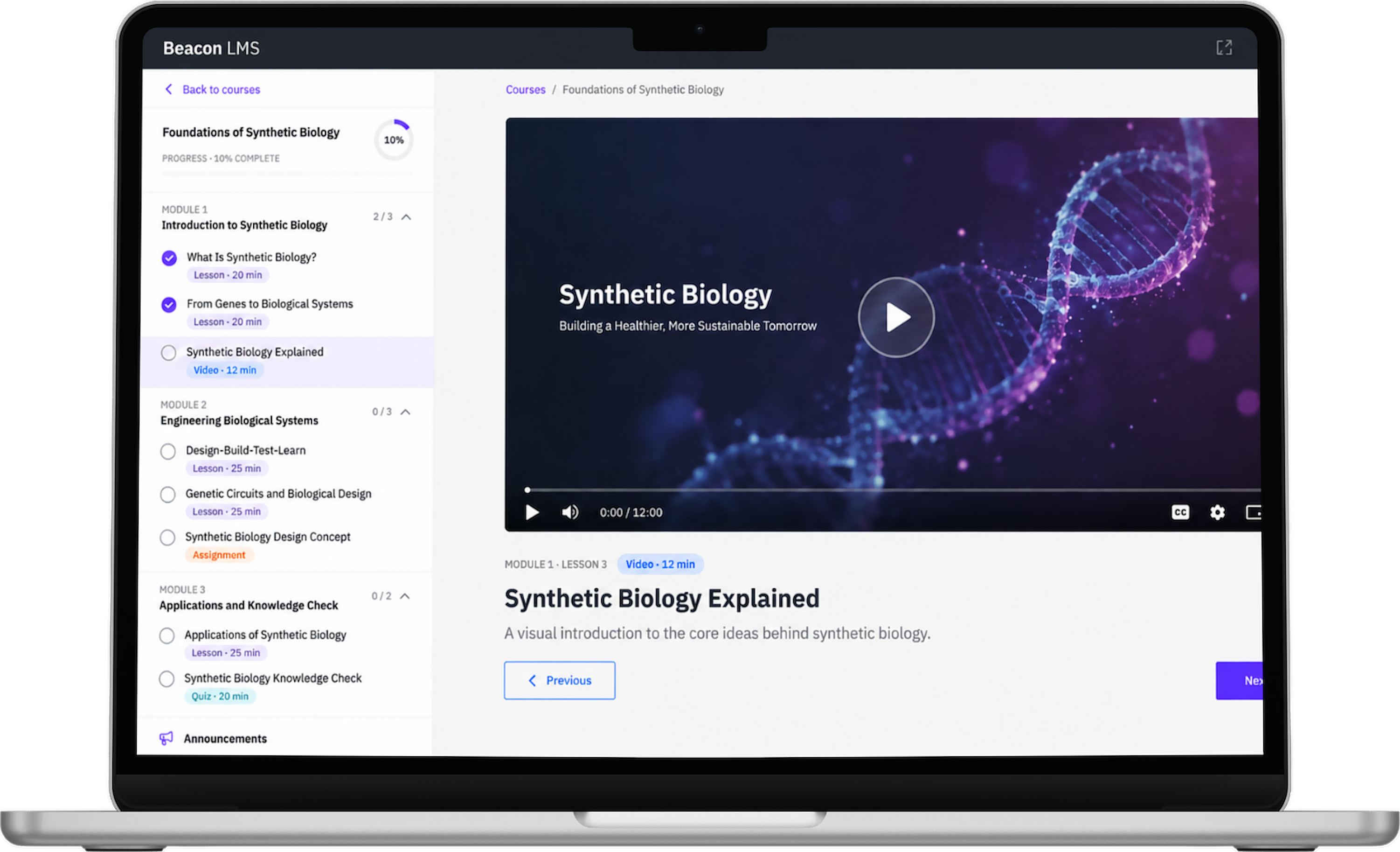Click MODULE 1 · LESSON 3 label
This screenshot has height=852, width=1400.
click(556, 565)
